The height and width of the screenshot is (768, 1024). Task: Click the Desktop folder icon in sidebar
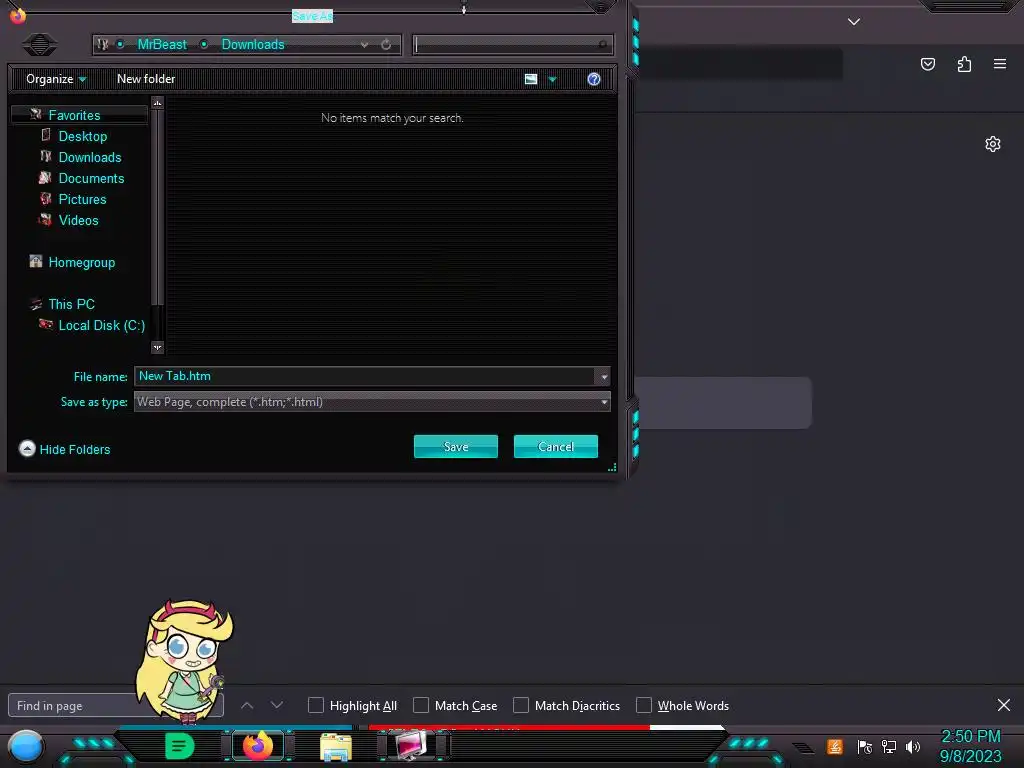tap(46, 135)
